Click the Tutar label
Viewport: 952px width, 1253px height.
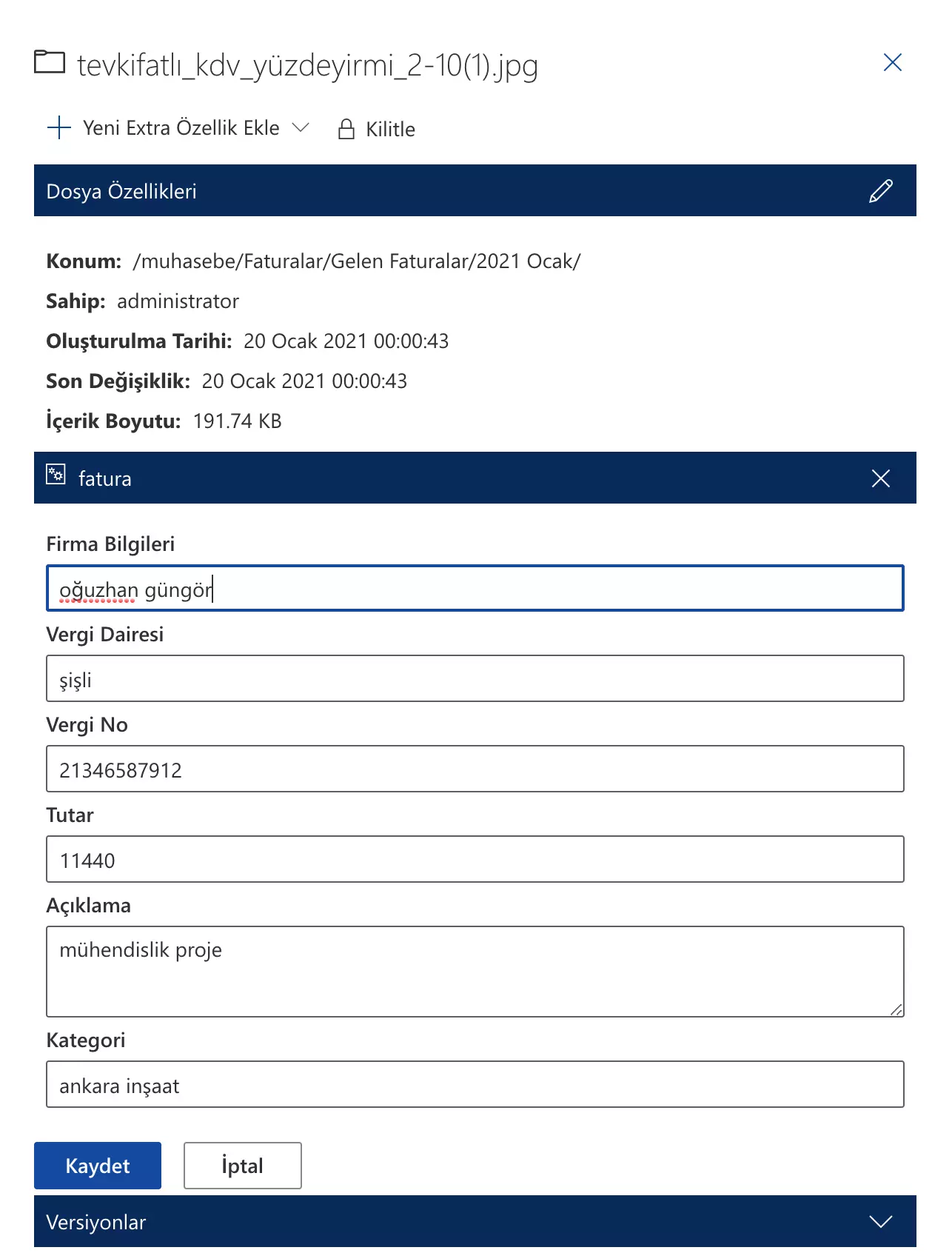point(70,815)
